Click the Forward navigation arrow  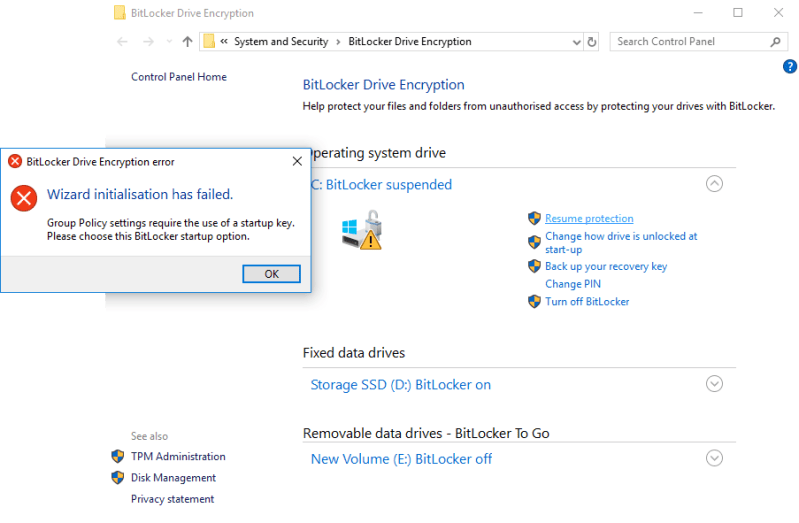point(148,42)
